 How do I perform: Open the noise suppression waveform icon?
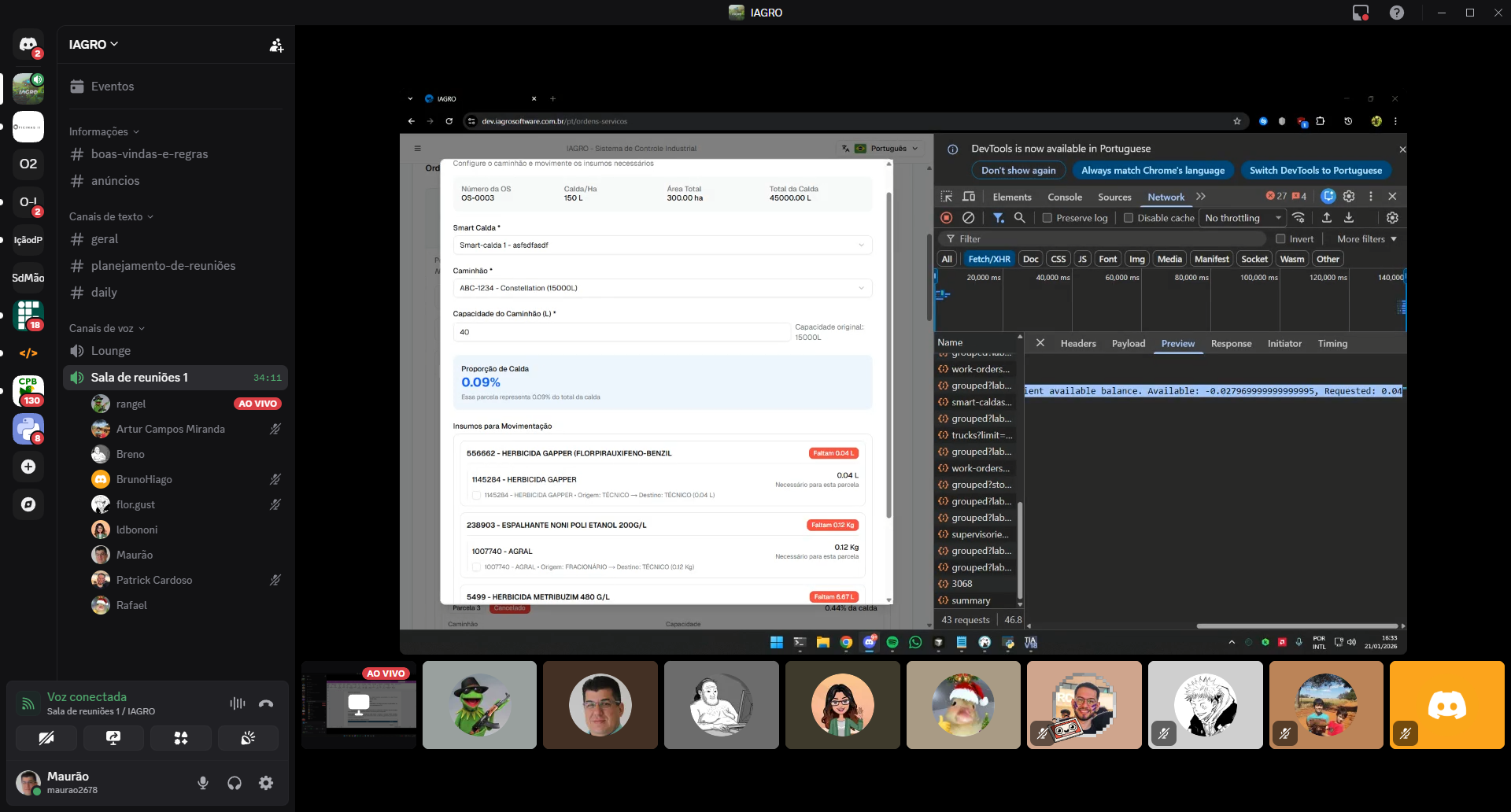(237, 703)
